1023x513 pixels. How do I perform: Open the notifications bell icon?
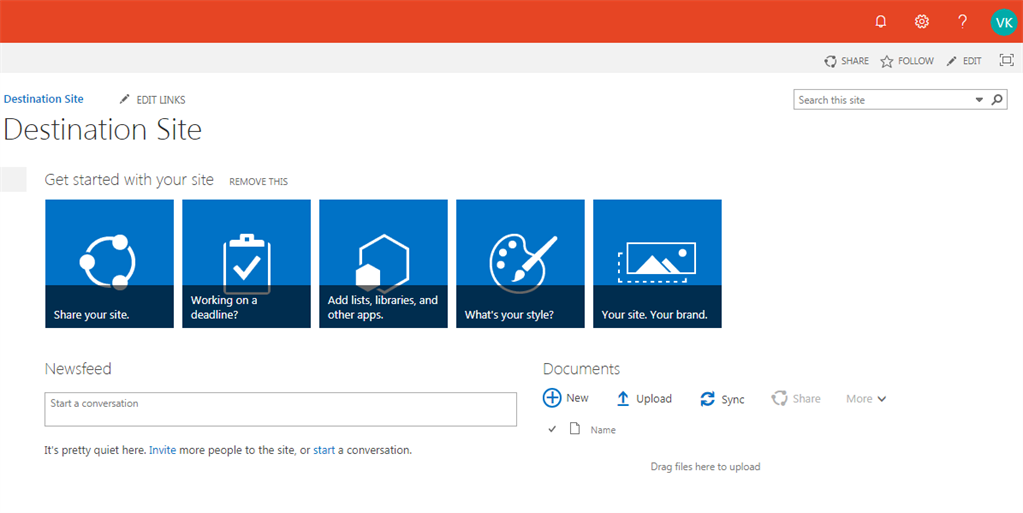[x=881, y=21]
